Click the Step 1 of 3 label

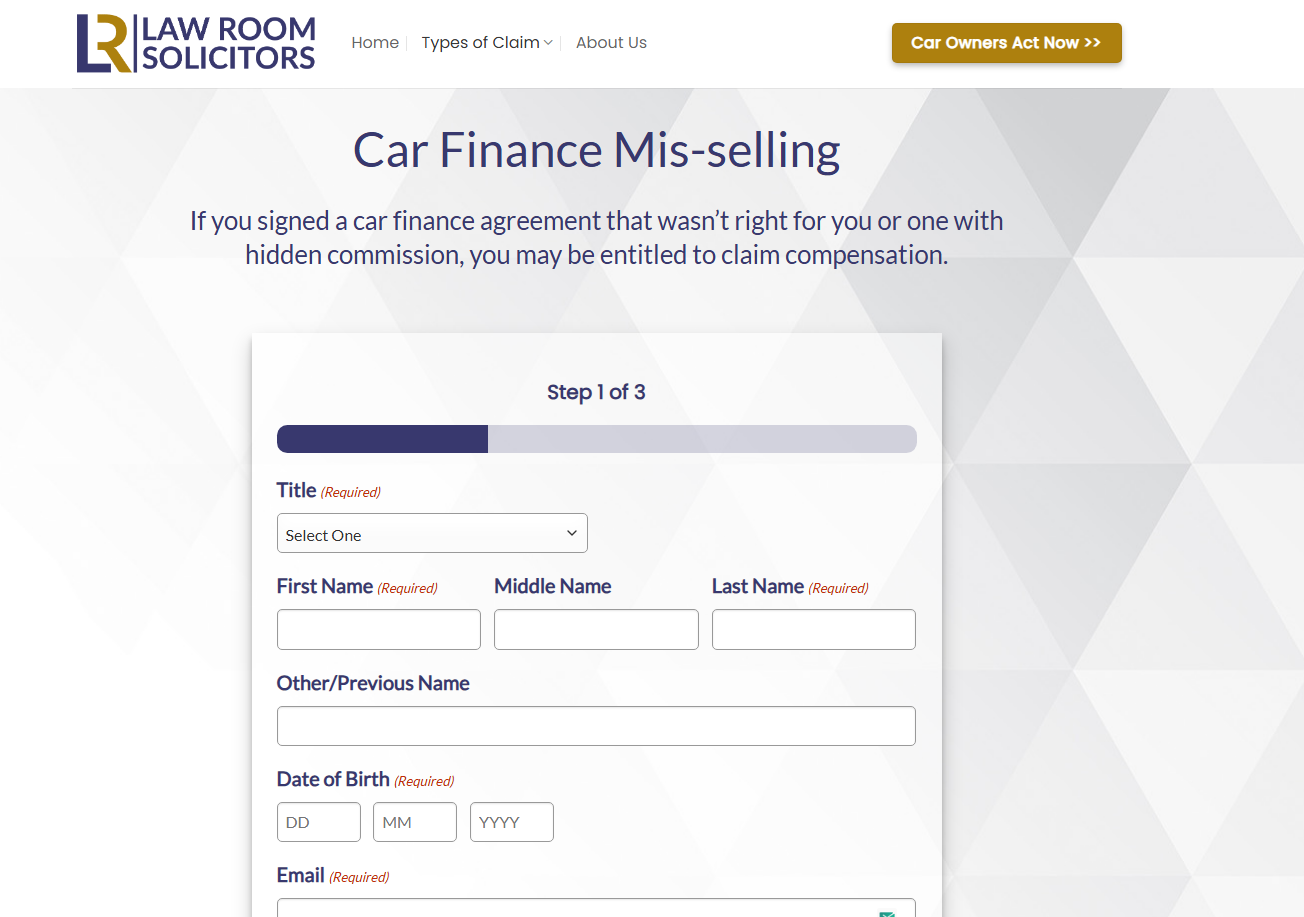point(596,392)
